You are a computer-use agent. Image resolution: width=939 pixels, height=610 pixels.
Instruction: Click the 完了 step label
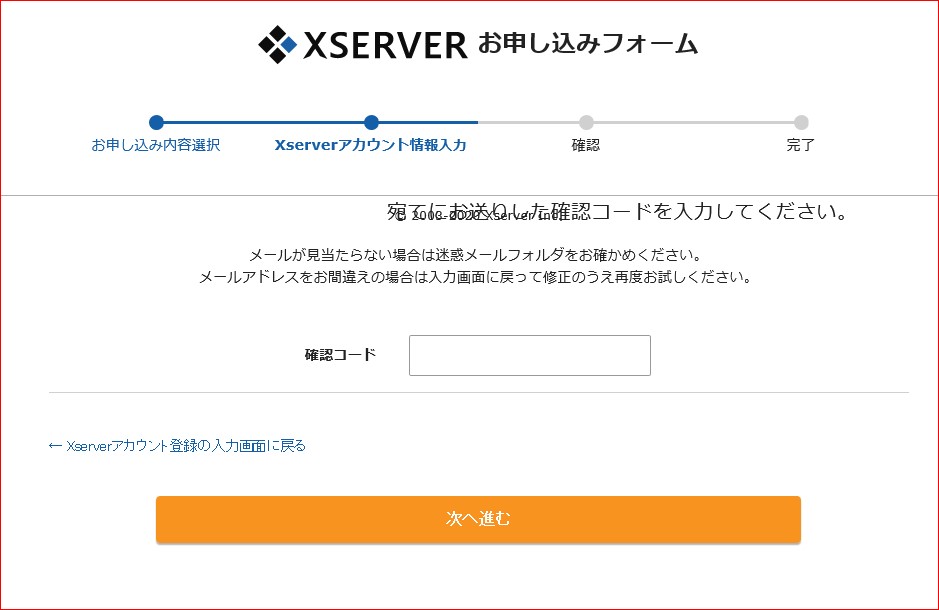click(801, 145)
